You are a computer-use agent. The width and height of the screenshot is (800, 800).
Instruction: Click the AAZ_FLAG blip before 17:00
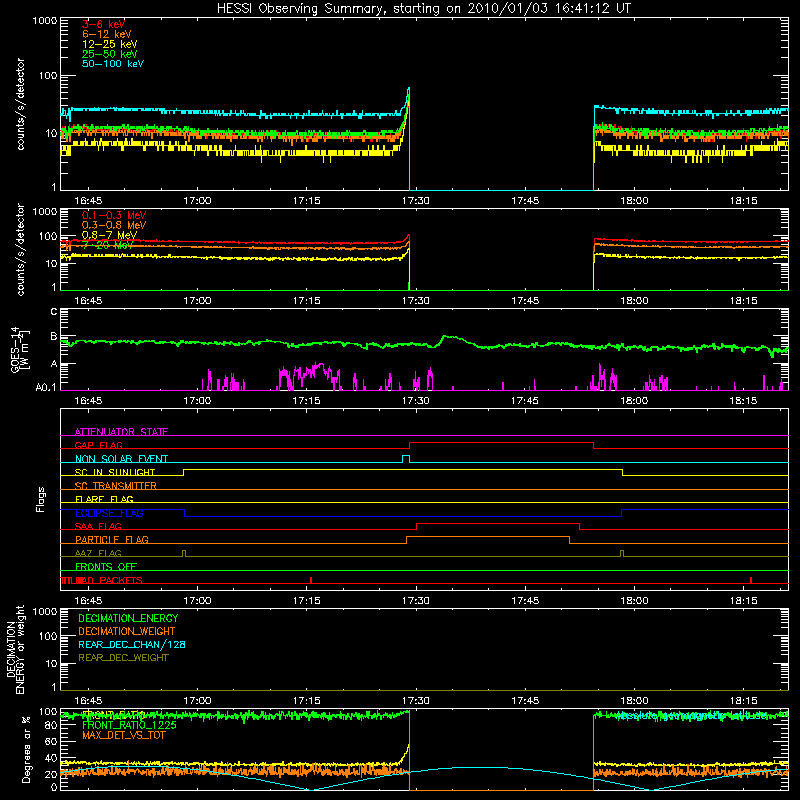click(184, 554)
